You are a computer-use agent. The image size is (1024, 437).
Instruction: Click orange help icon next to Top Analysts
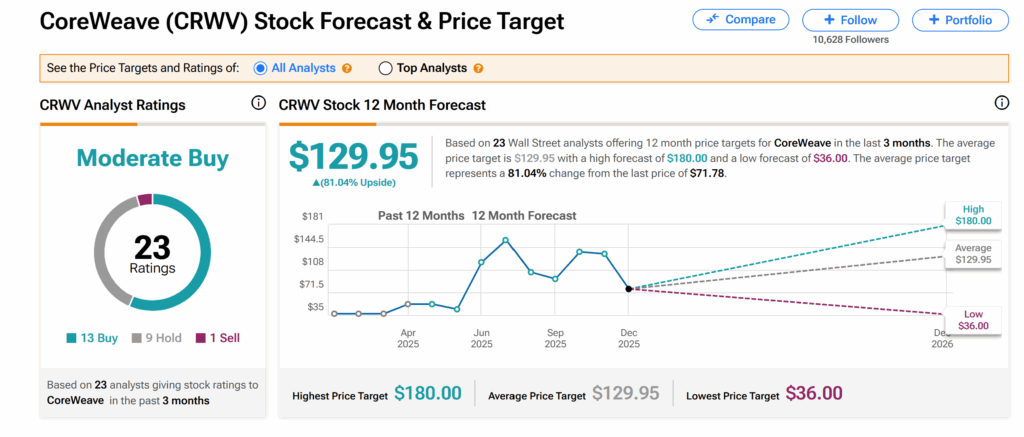[478, 69]
